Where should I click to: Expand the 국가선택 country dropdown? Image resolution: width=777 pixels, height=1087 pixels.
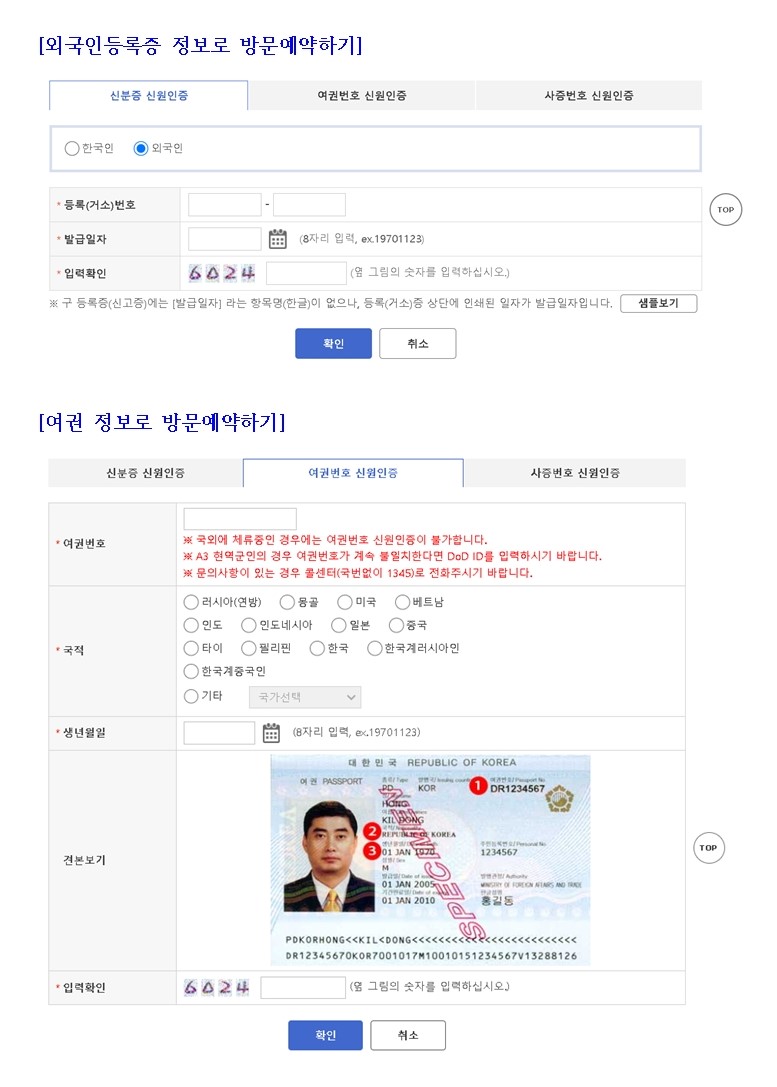point(305,697)
